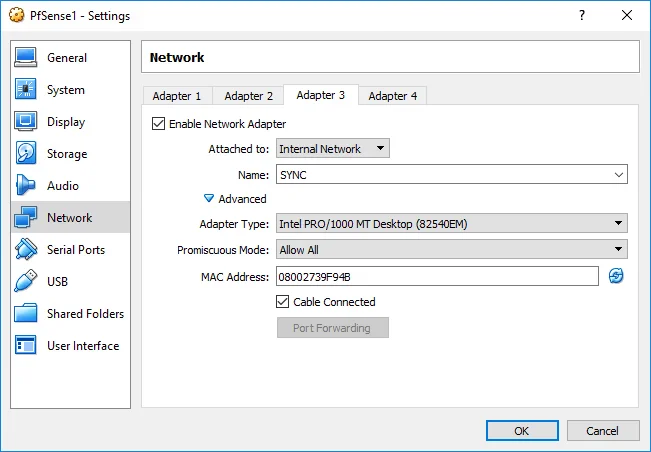Select the Storage disk icon

pyautogui.click(x=26, y=154)
